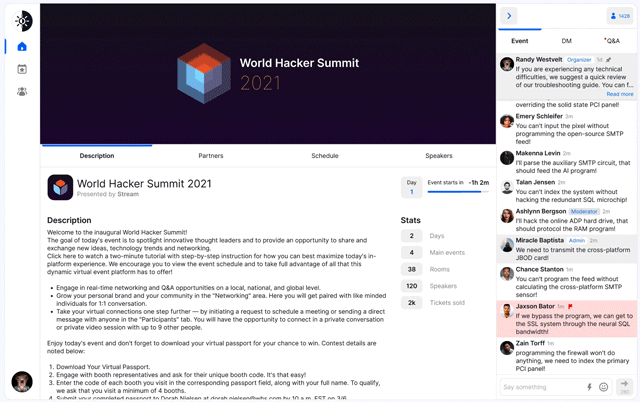The height and width of the screenshot is (402, 640).
Task: Open Emery Schleifer's avatar
Action: 507,121
